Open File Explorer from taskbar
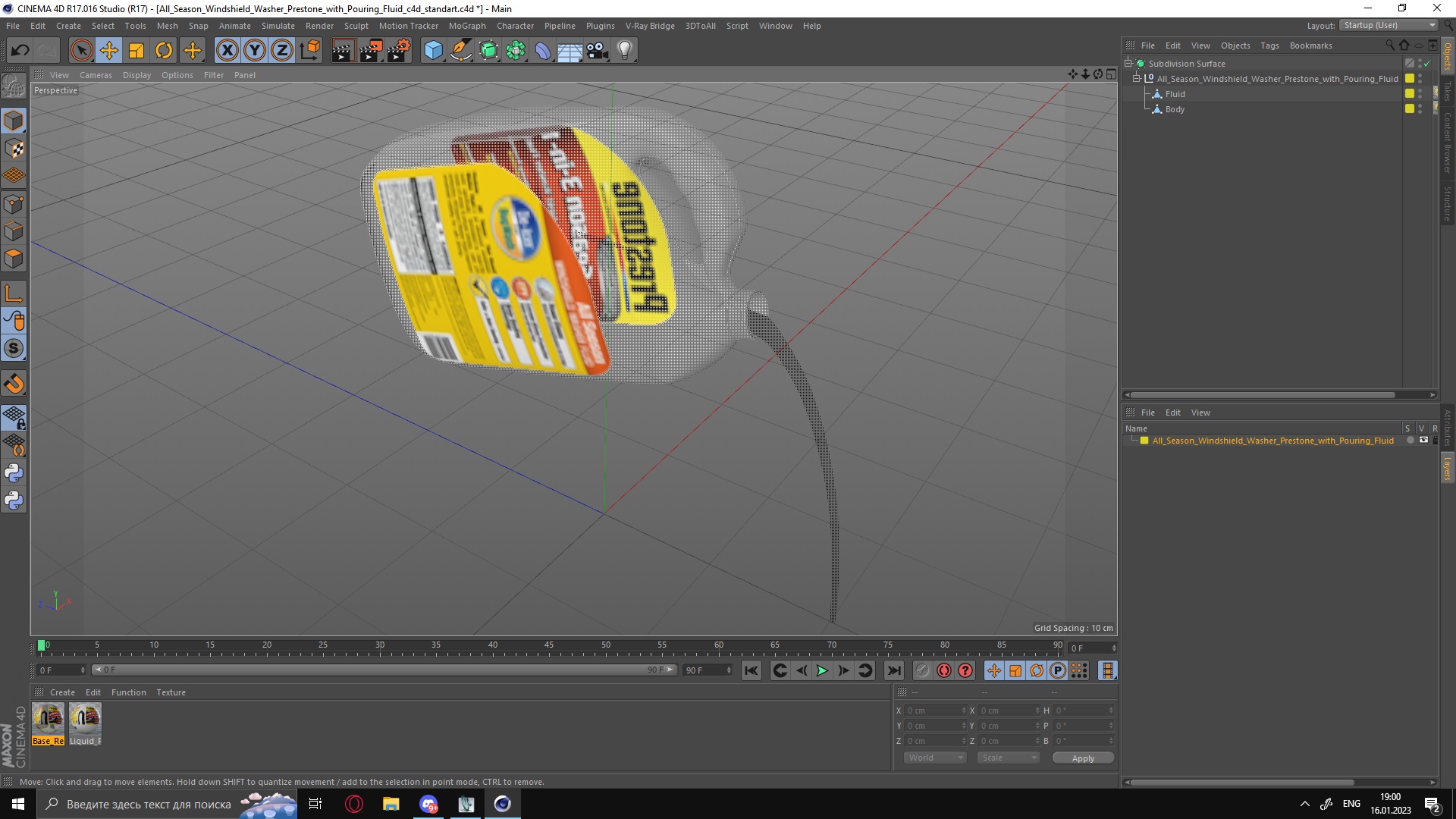 coord(391,804)
